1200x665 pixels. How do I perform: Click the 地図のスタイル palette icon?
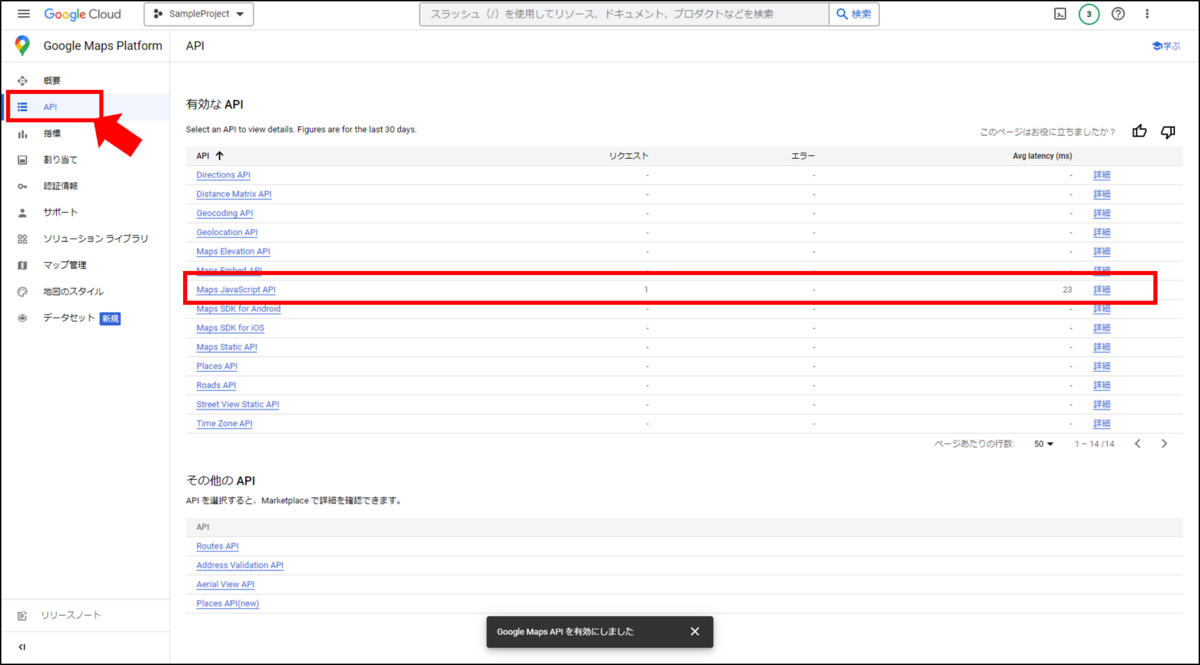click(22, 292)
